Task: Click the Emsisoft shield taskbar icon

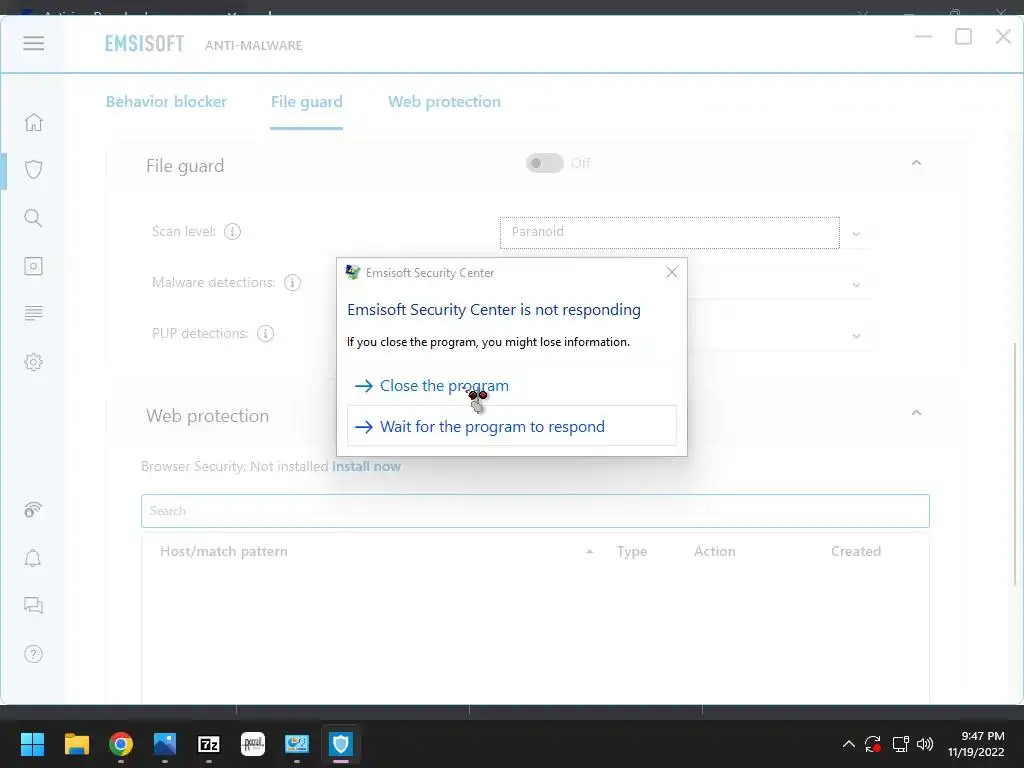Action: (341, 744)
